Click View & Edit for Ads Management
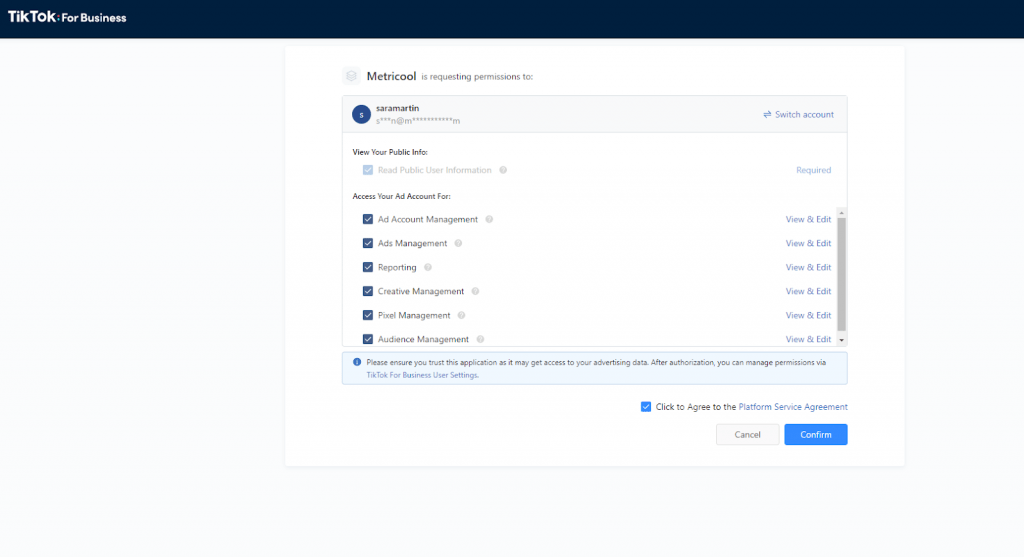This screenshot has height=557, width=1024. coord(808,243)
